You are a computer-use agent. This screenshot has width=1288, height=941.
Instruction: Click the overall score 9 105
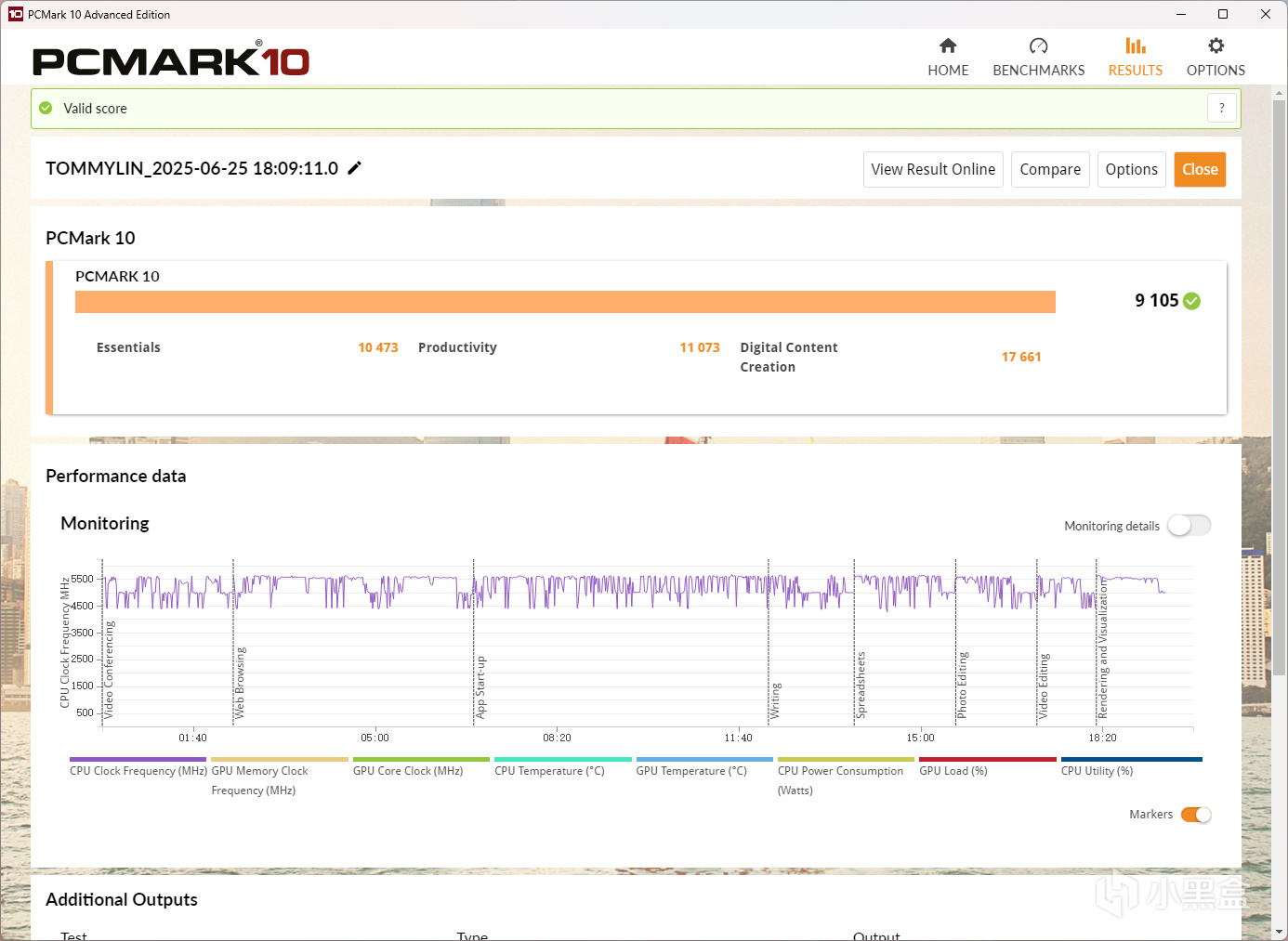1156,300
